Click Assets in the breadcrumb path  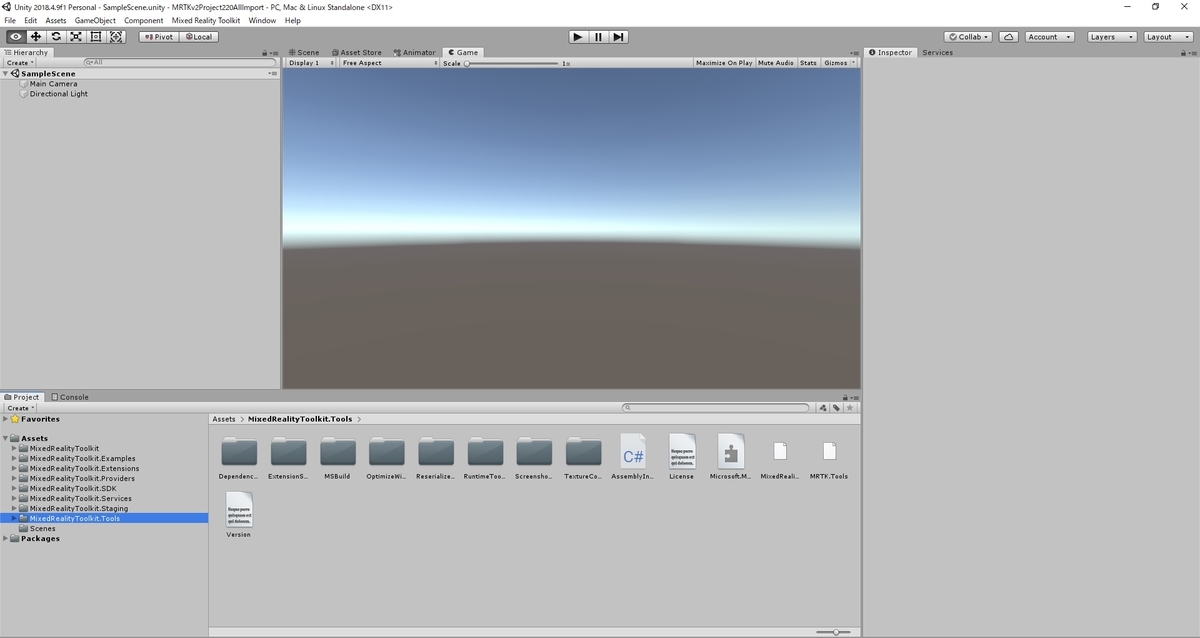(224, 419)
